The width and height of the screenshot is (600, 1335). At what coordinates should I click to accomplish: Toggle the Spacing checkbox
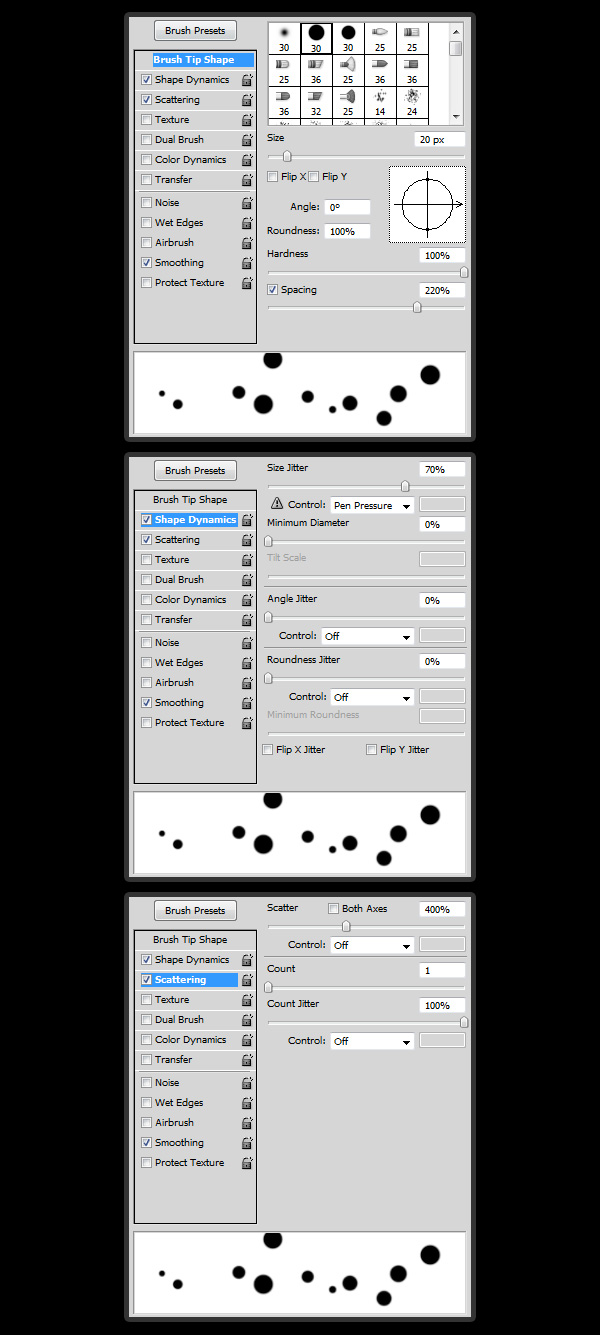pyautogui.click(x=273, y=290)
